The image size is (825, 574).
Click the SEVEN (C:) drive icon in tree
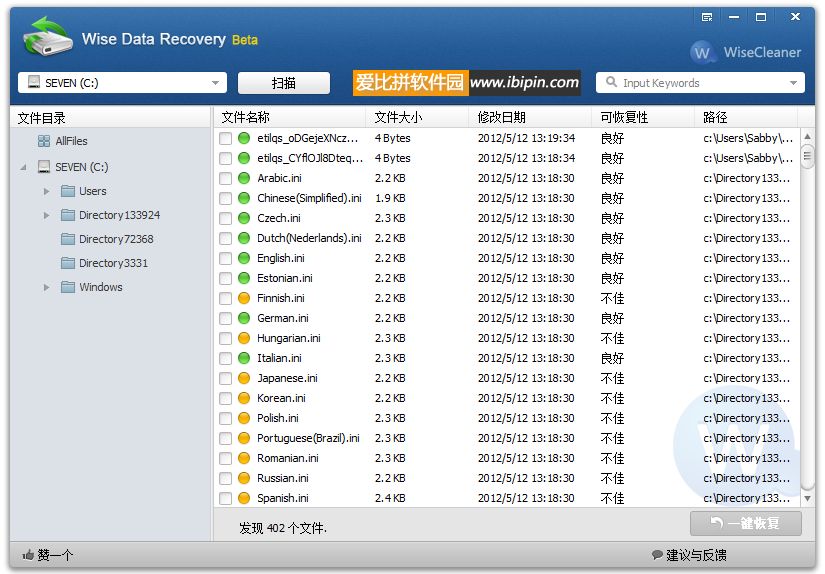coord(44,167)
